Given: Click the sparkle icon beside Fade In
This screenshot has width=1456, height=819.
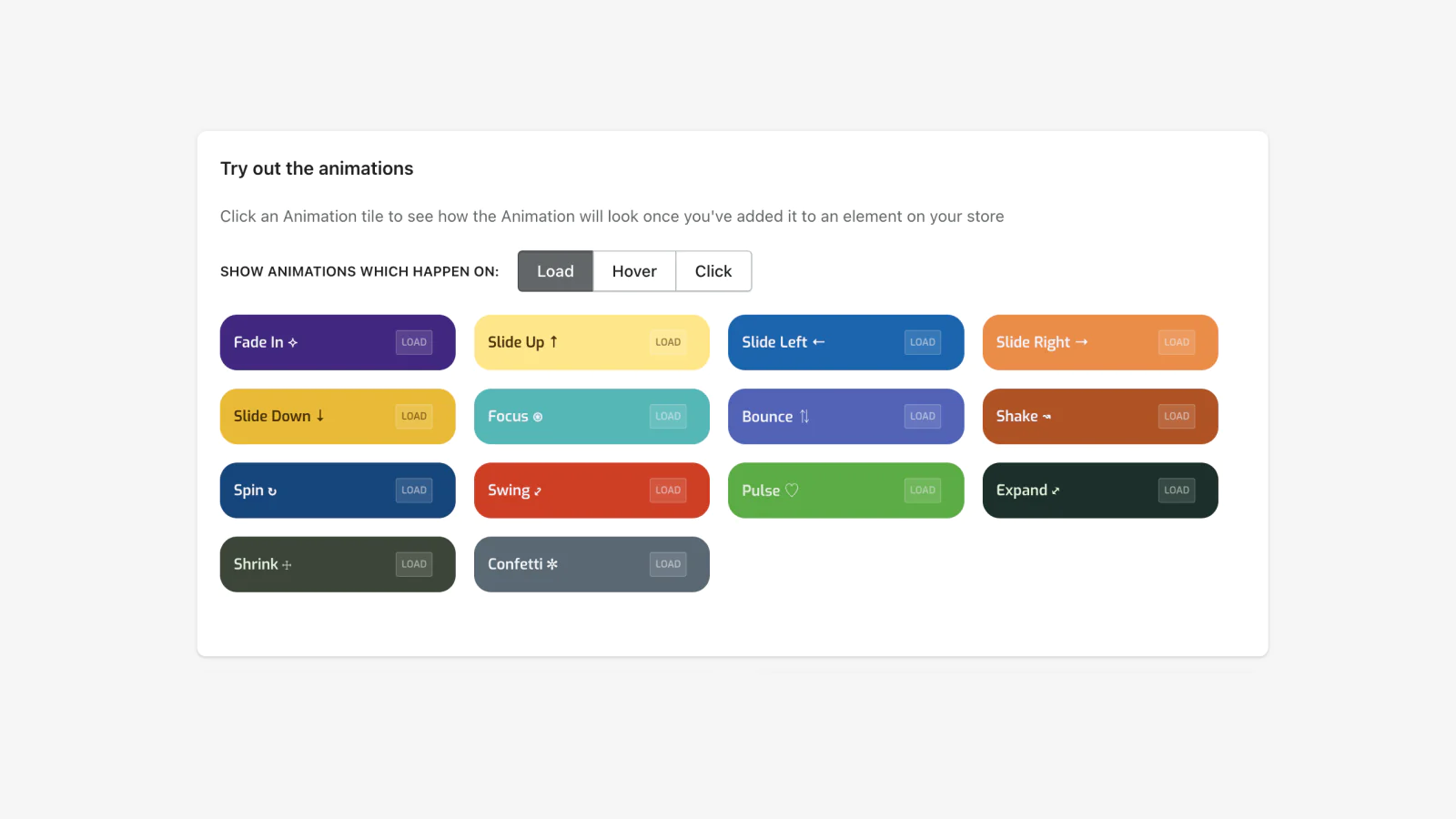Looking at the screenshot, I should (x=293, y=343).
